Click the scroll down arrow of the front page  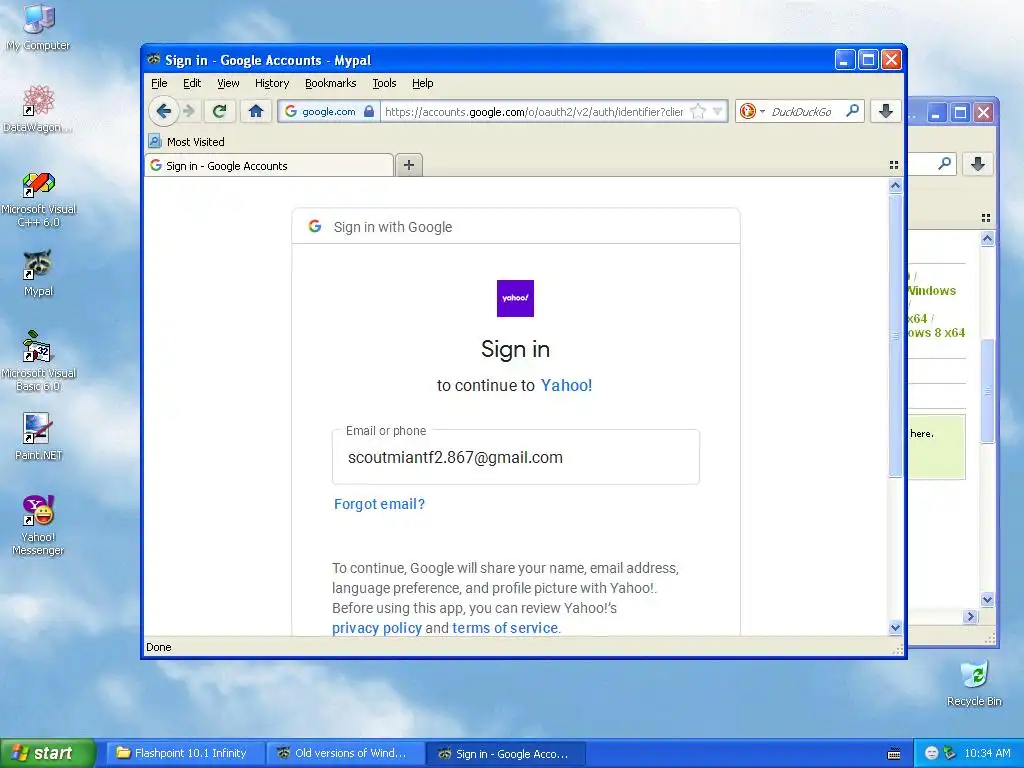coord(895,628)
